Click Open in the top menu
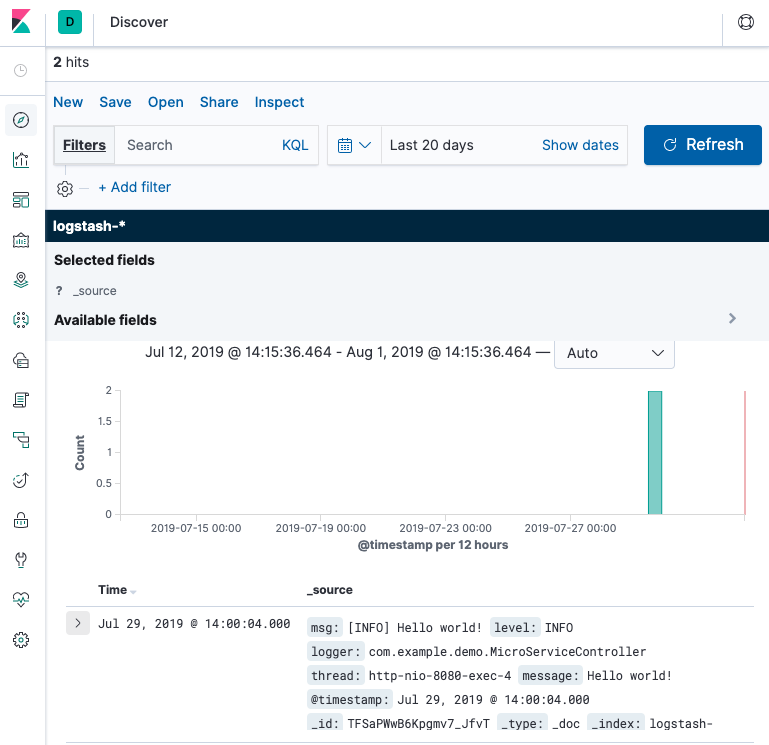Image resolution: width=769 pixels, height=745 pixels. tap(166, 102)
